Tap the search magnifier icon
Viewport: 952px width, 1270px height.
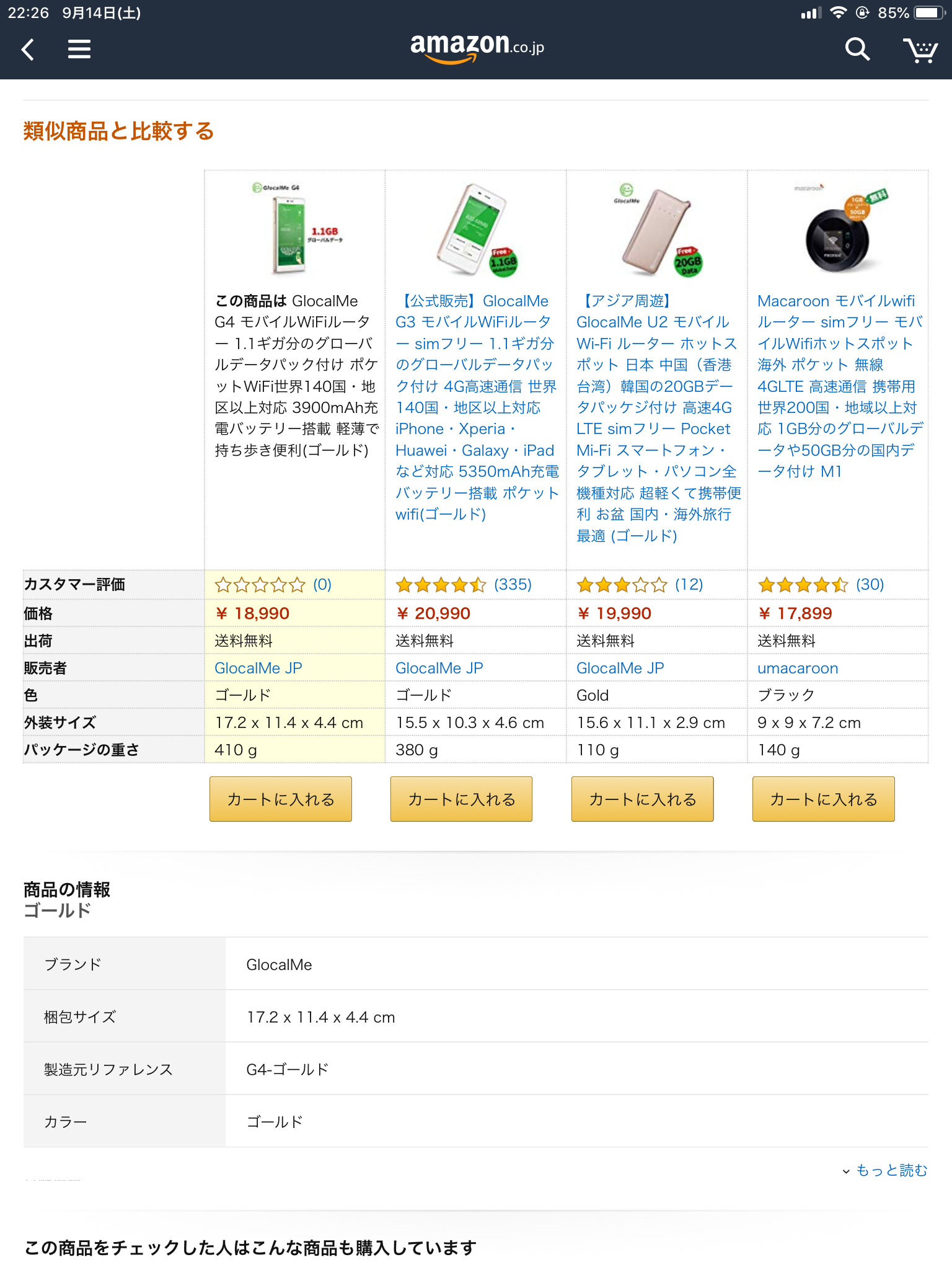pos(857,49)
